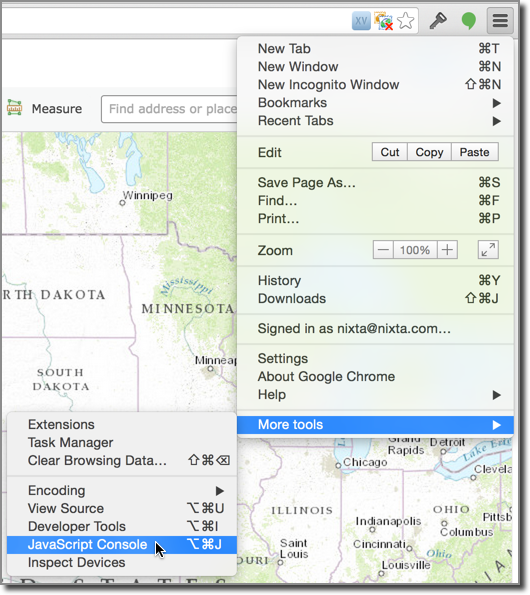530x595 pixels.
Task: Open History
Action: 375,280
